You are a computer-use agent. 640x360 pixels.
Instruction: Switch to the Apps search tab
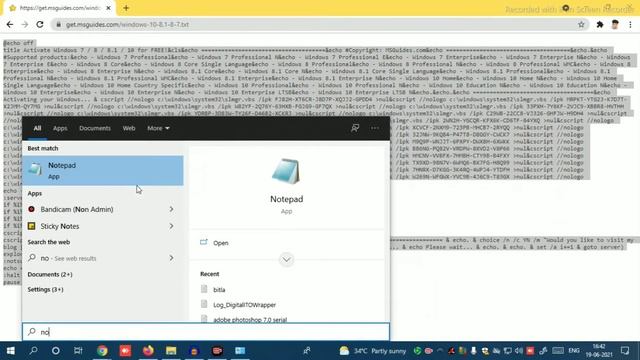[60, 128]
